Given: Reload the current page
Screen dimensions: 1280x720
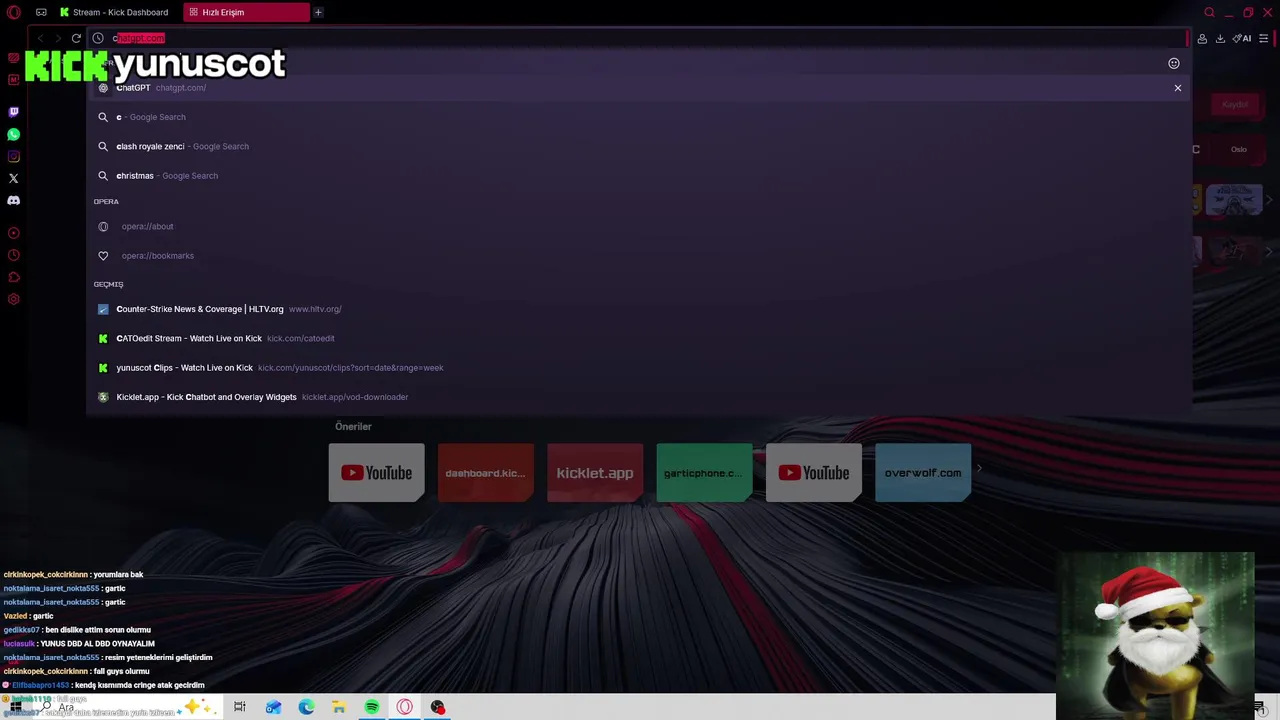Looking at the screenshot, I should coord(76,38).
